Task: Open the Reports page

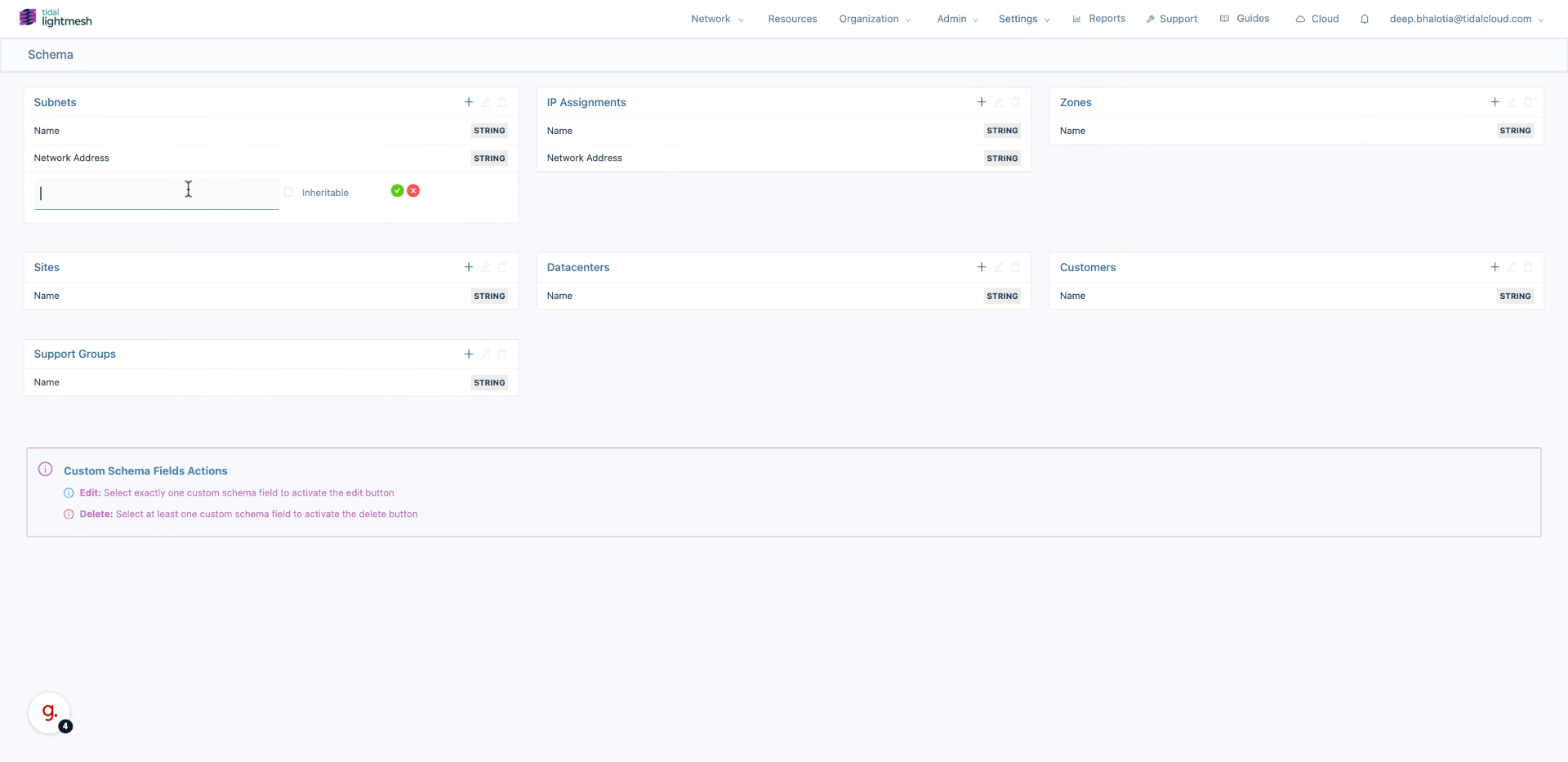Action: click(x=1099, y=19)
